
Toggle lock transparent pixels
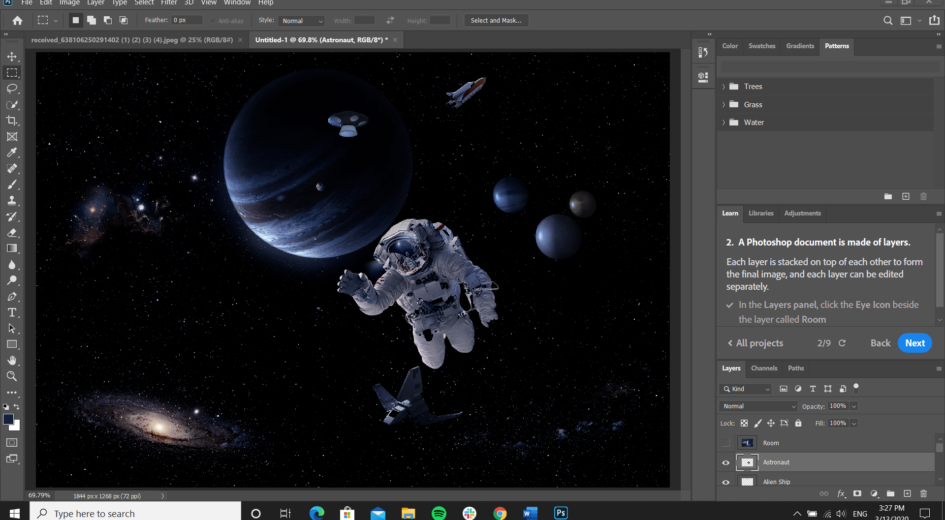pyautogui.click(x=744, y=424)
